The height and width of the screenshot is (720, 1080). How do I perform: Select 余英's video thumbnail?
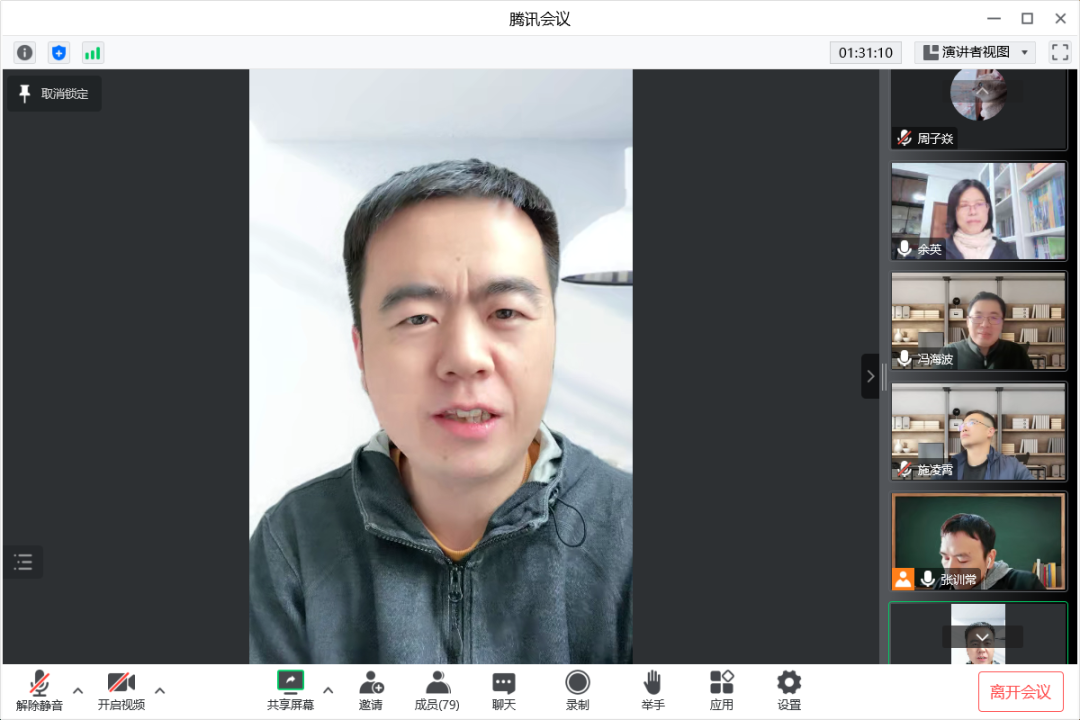(978, 211)
